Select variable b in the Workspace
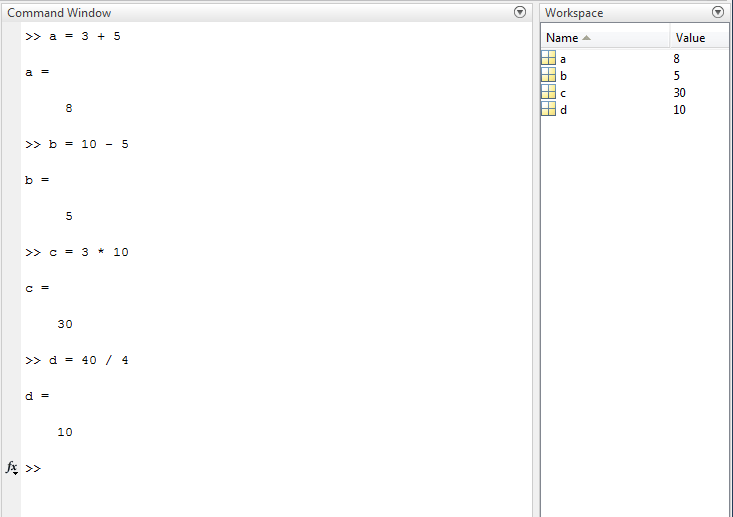This screenshot has height=517, width=733. [x=563, y=76]
